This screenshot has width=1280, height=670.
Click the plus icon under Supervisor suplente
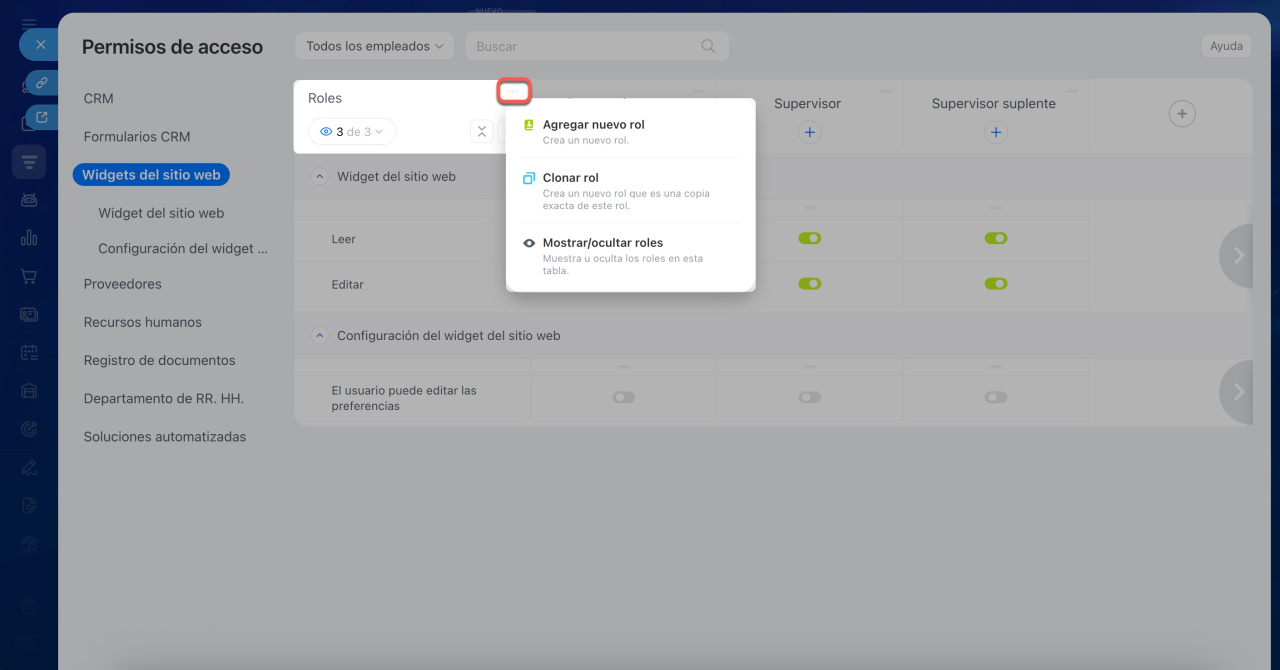(x=995, y=132)
